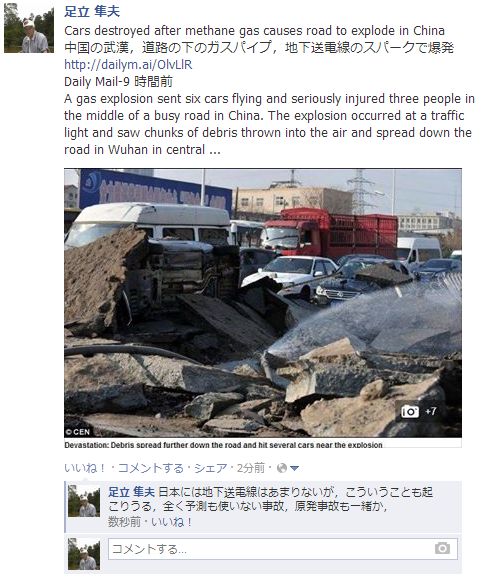This screenshot has height=582, width=486.
Task: Click the photo caption starting 'Devastation'
Action: point(223,445)
